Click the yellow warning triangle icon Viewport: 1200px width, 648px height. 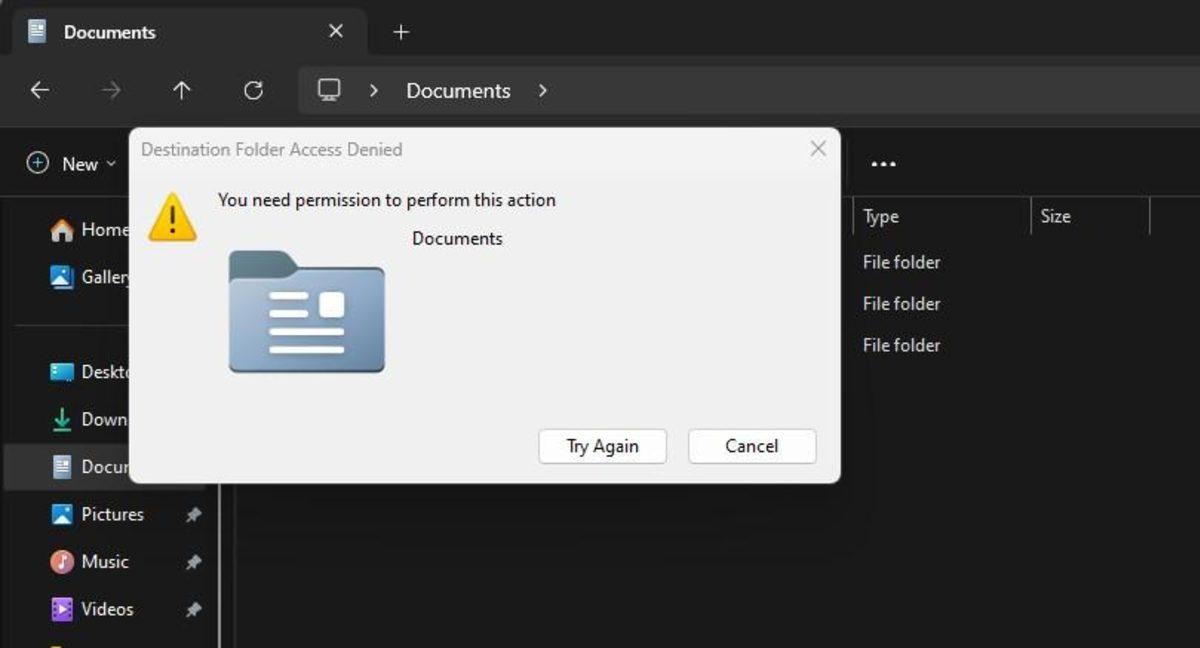point(173,217)
